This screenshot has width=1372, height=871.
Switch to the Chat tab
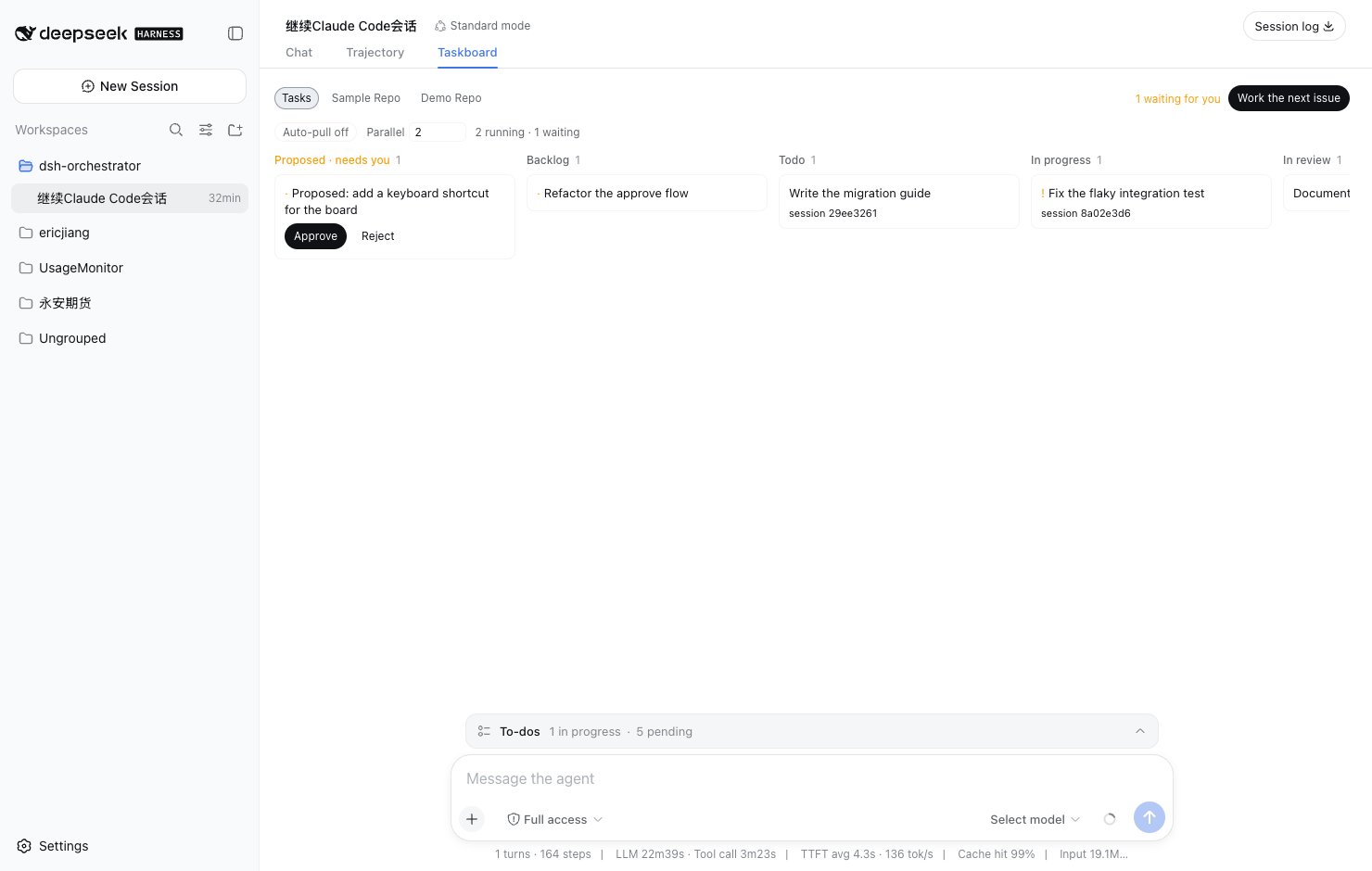click(x=299, y=53)
